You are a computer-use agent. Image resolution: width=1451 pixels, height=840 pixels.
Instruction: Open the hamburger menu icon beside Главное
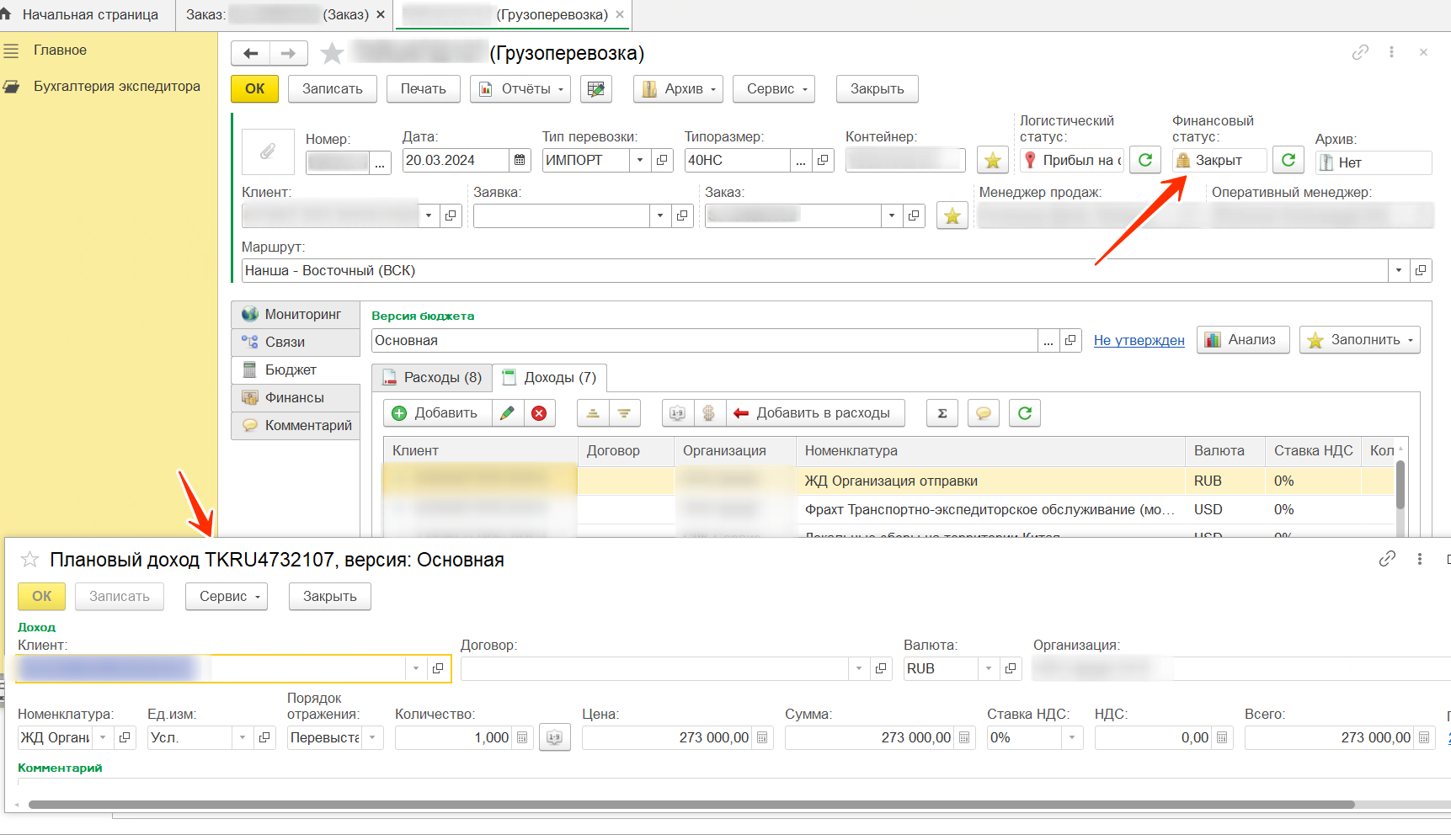[x=11, y=51]
